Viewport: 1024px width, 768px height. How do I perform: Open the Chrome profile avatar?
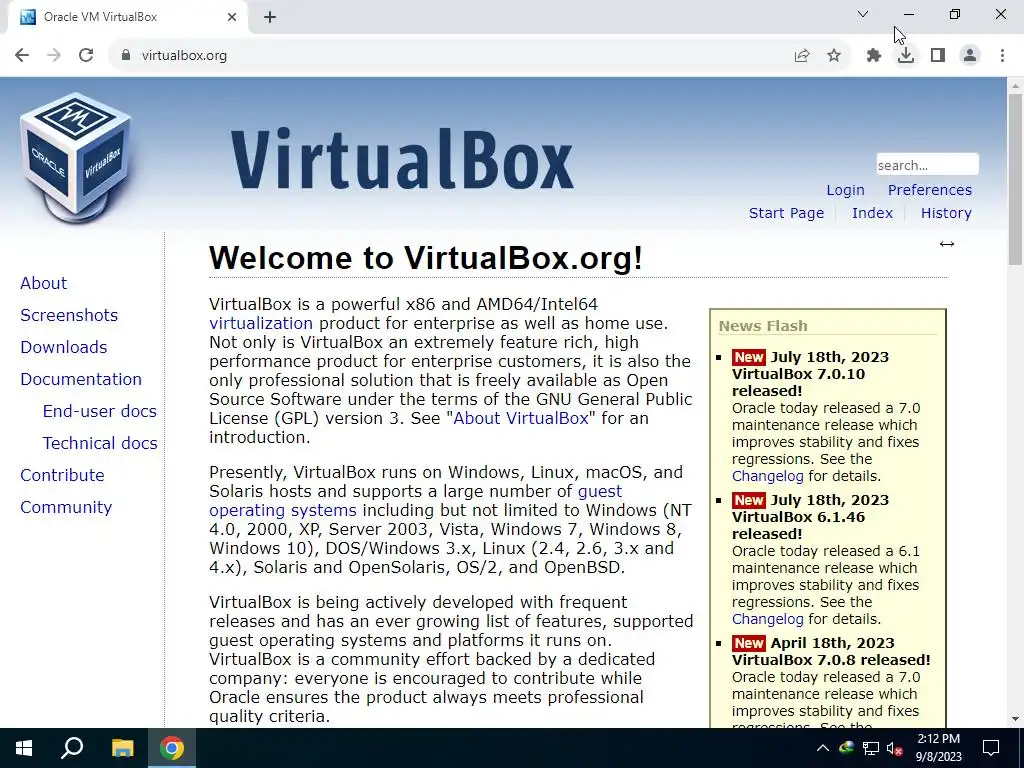click(x=970, y=56)
